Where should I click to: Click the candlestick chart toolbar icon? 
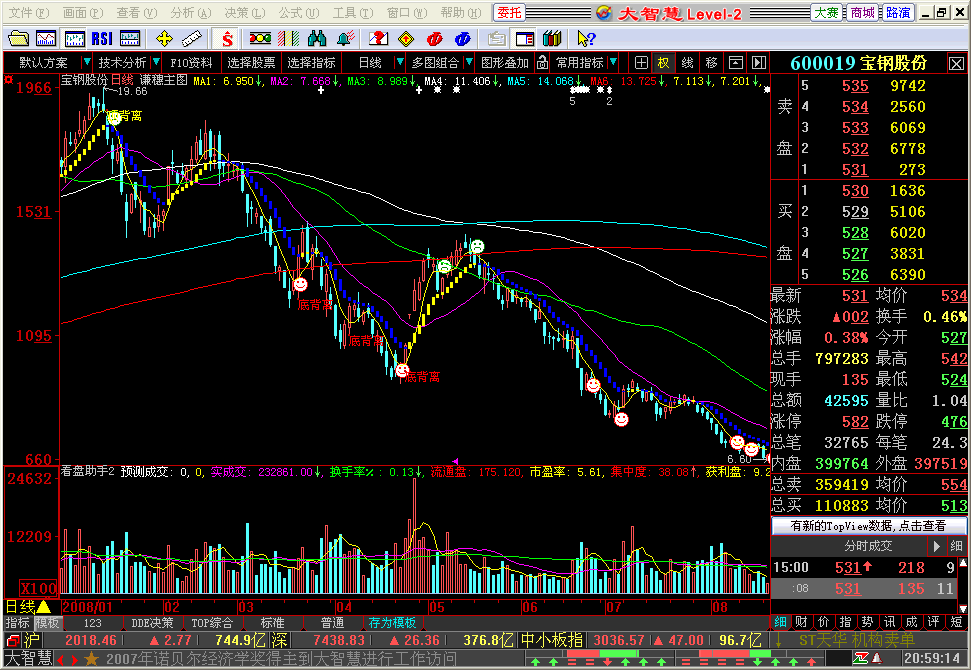point(74,39)
